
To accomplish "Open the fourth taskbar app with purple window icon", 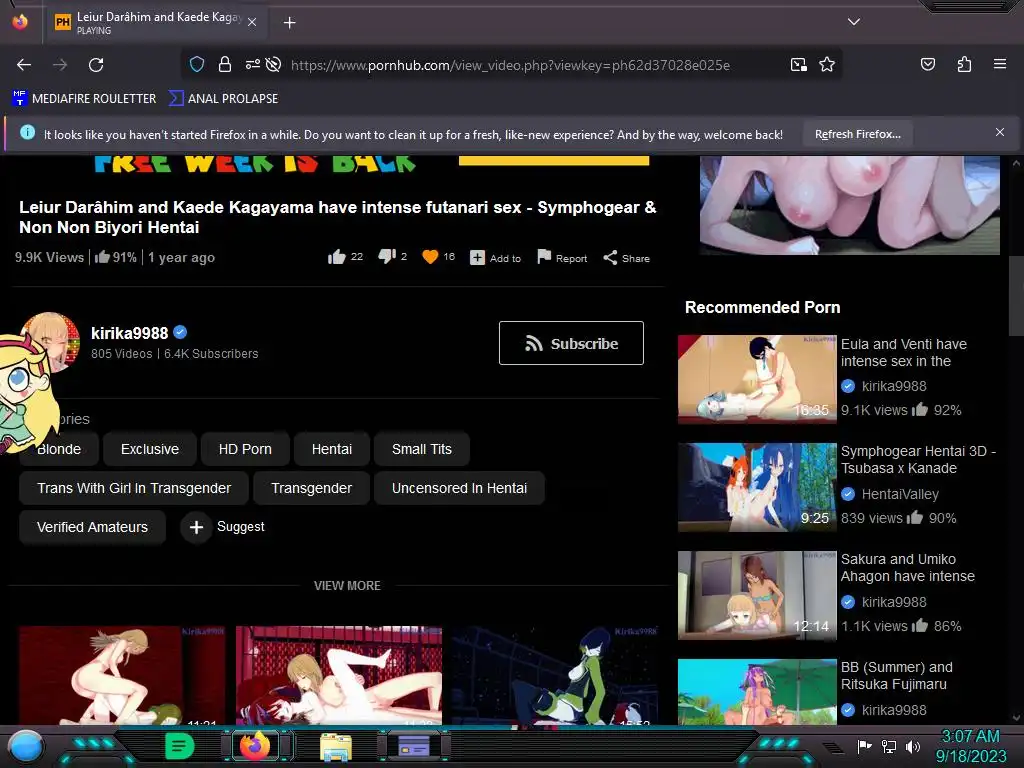I will [414, 746].
